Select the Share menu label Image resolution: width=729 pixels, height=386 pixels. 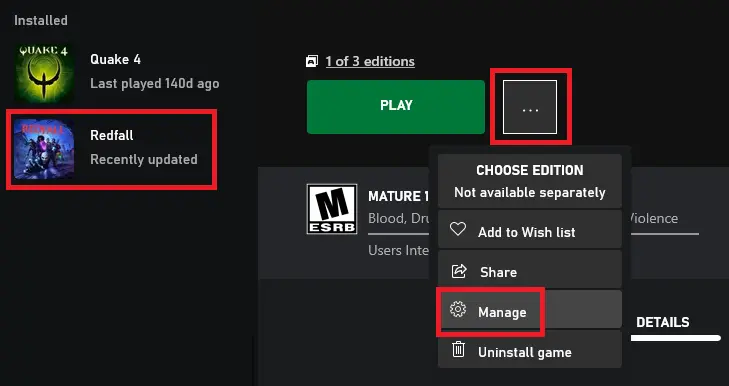498,272
